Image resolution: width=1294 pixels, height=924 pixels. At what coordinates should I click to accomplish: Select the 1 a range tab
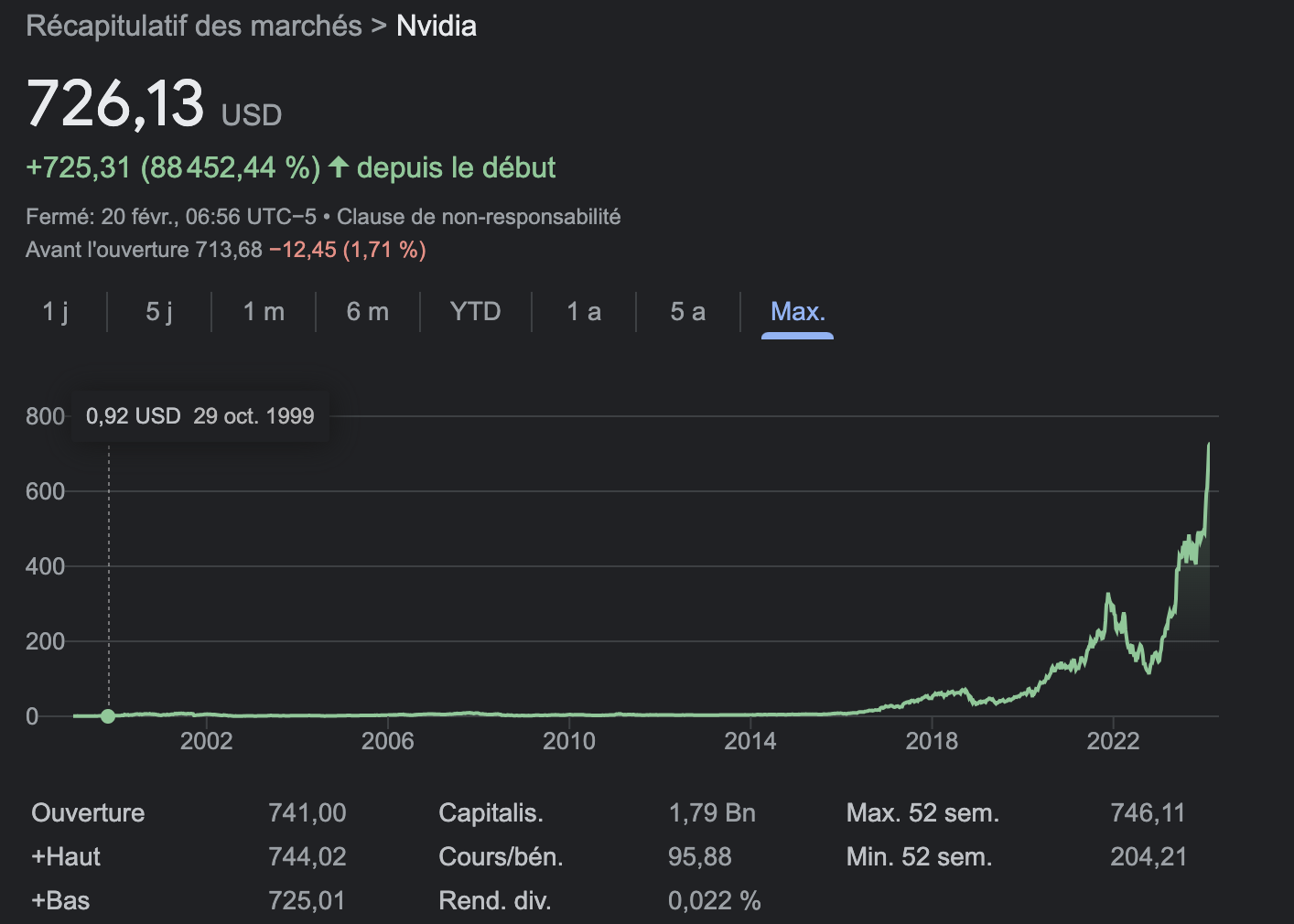coord(584,312)
